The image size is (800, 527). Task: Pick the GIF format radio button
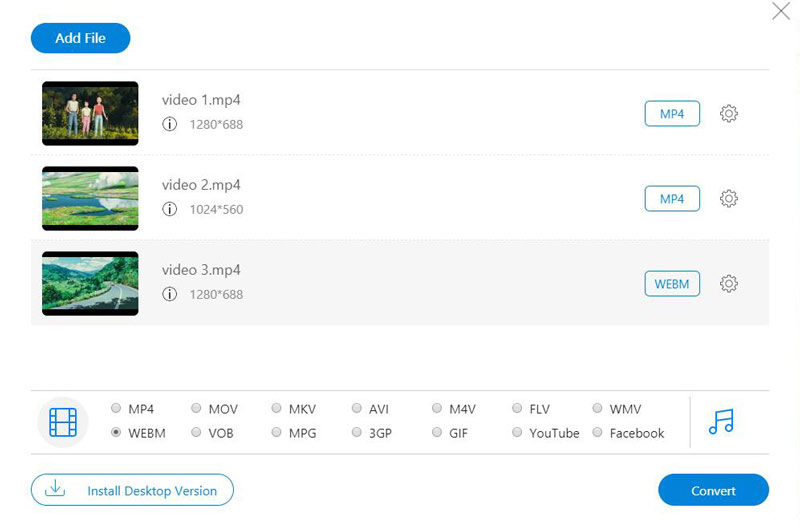point(438,433)
